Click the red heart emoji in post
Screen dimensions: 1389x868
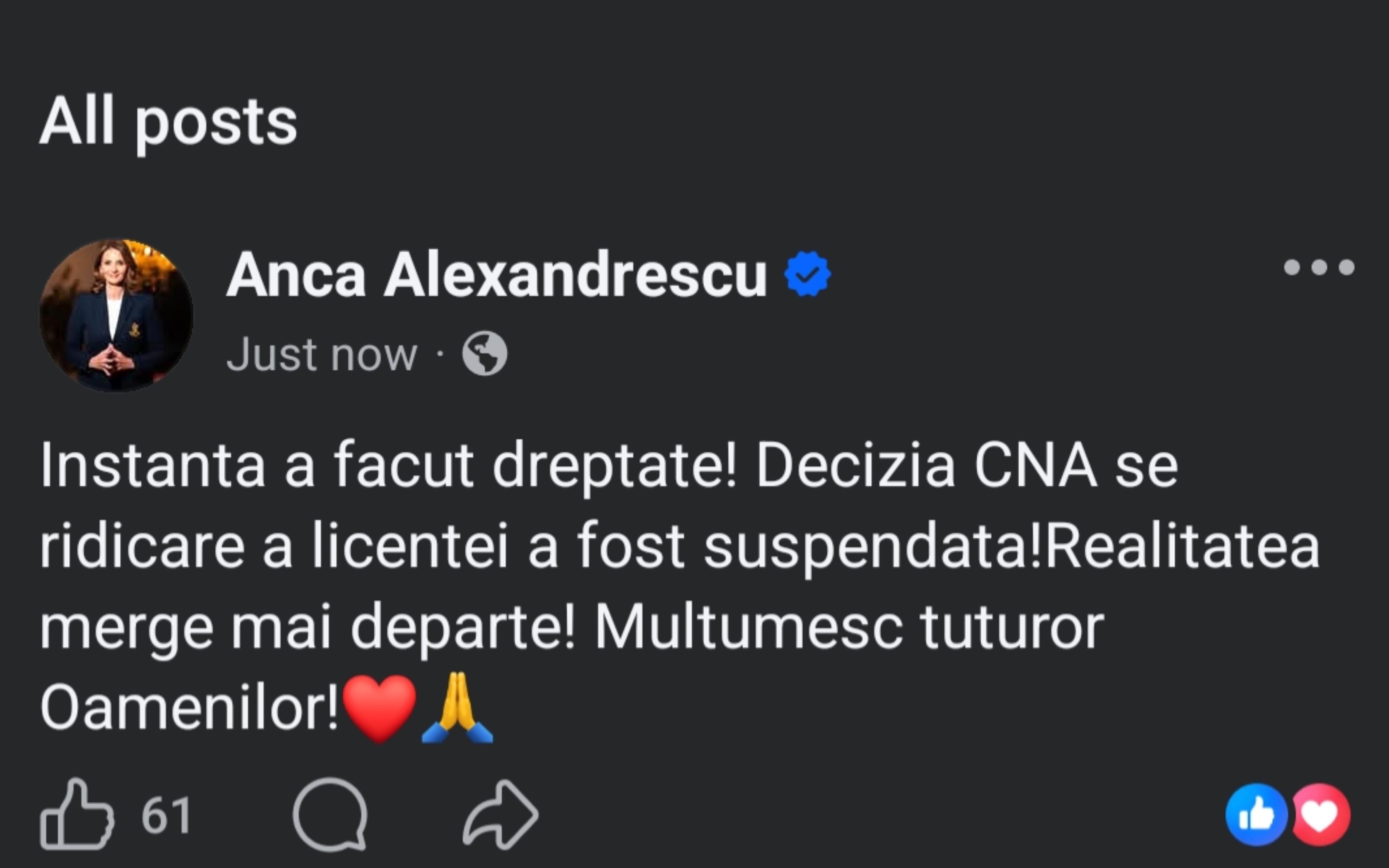pyautogui.click(x=379, y=707)
